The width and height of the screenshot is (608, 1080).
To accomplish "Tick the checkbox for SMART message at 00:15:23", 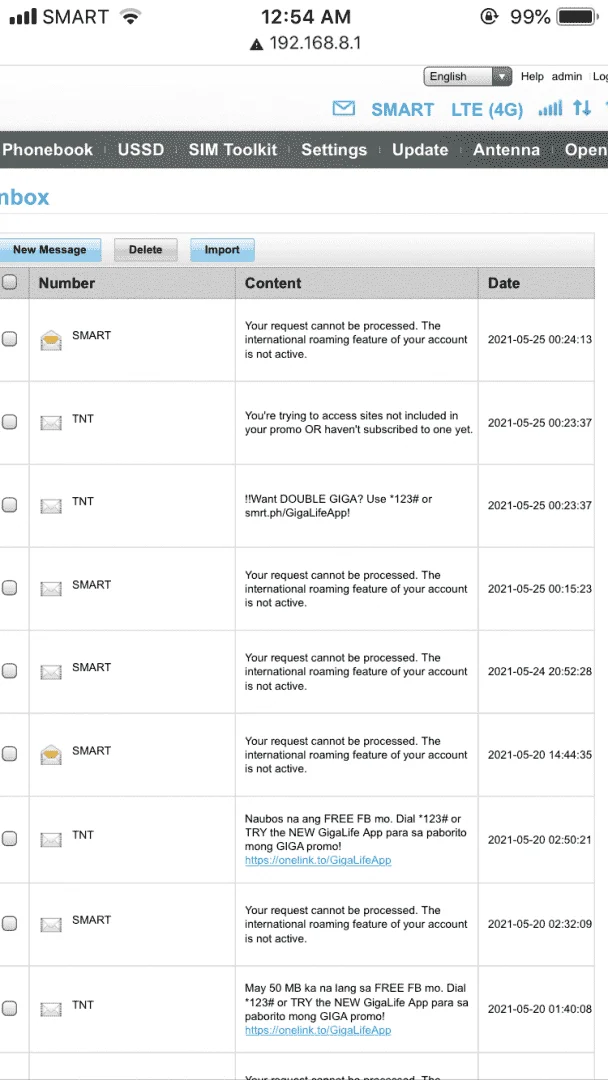I will point(9,588).
